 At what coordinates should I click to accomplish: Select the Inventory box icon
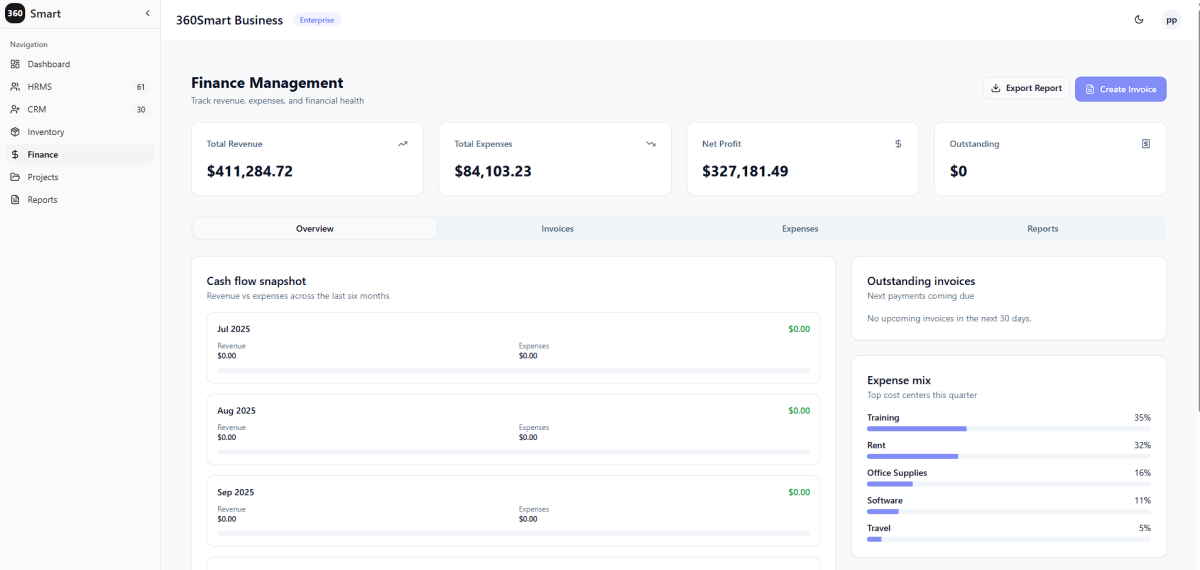pyautogui.click(x=15, y=132)
